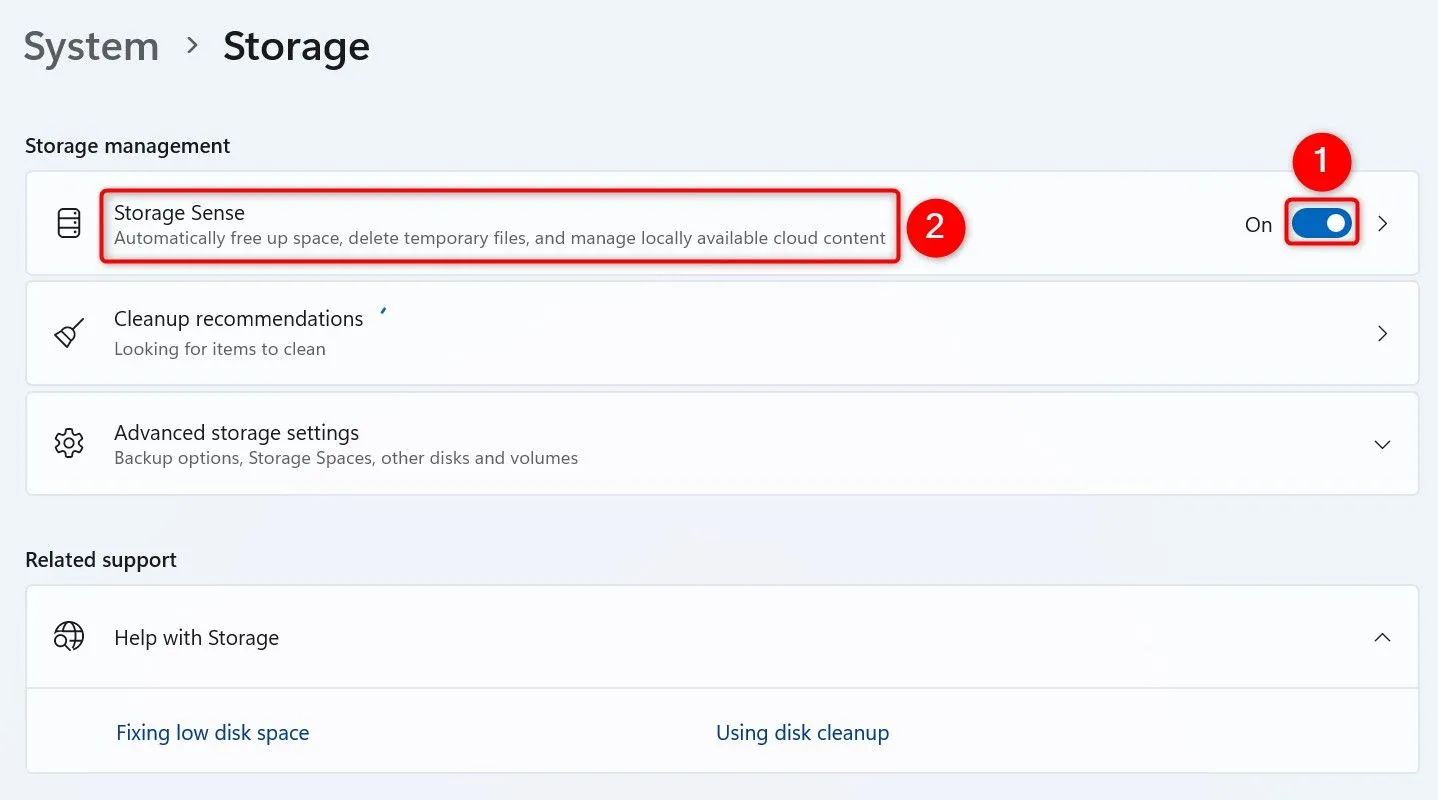Screen dimensions: 1438x800
Task: Click the Advanced storage settings gear icon
Action: coord(67,443)
